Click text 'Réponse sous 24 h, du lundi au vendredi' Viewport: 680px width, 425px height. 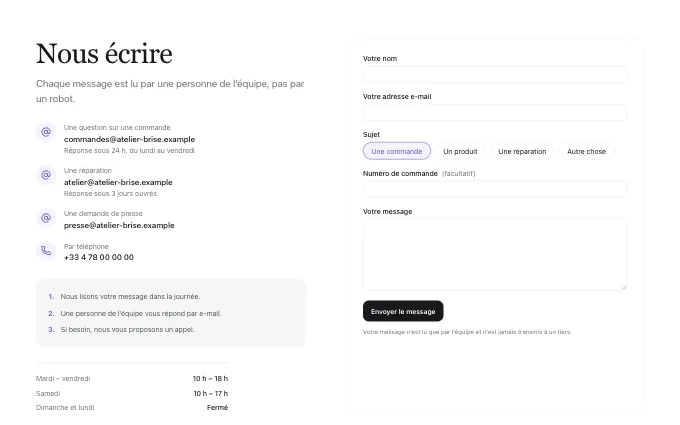coord(129,150)
